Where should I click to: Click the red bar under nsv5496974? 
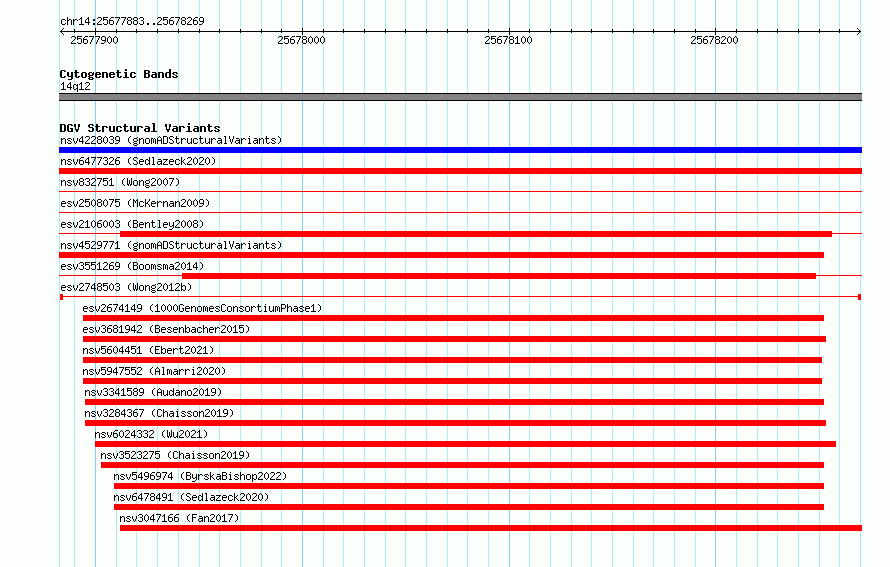coord(469,486)
